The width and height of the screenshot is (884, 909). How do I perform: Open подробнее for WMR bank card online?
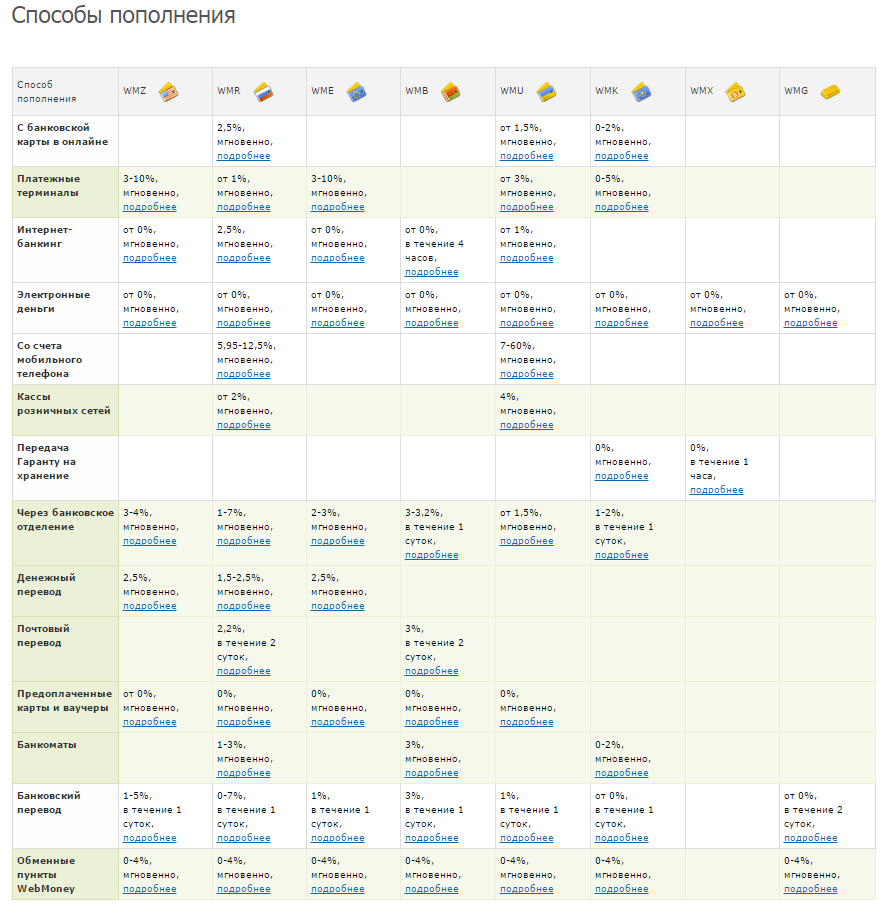(243, 156)
